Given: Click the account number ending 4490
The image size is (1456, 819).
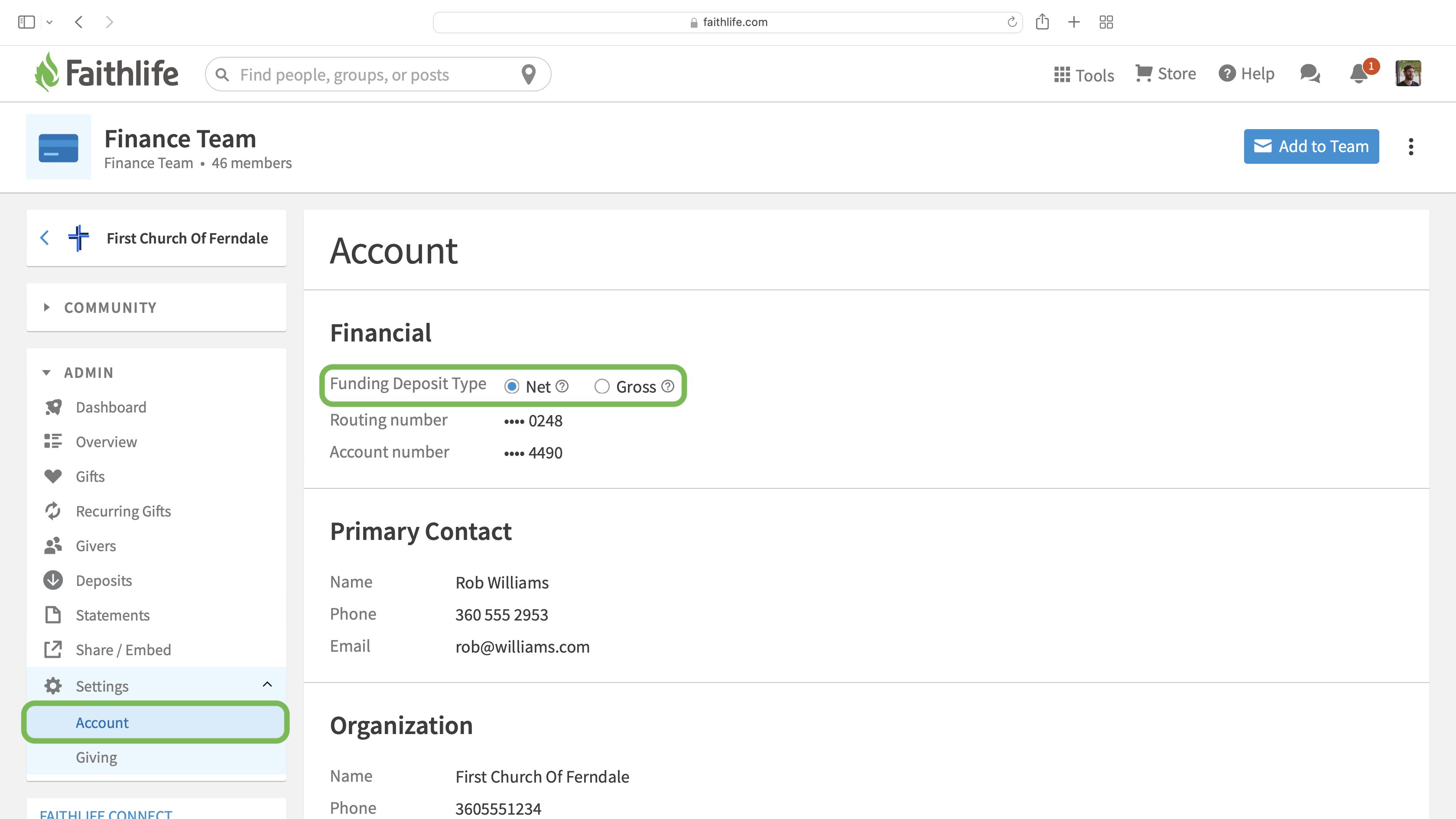Looking at the screenshot, I should tap(533, 453).
